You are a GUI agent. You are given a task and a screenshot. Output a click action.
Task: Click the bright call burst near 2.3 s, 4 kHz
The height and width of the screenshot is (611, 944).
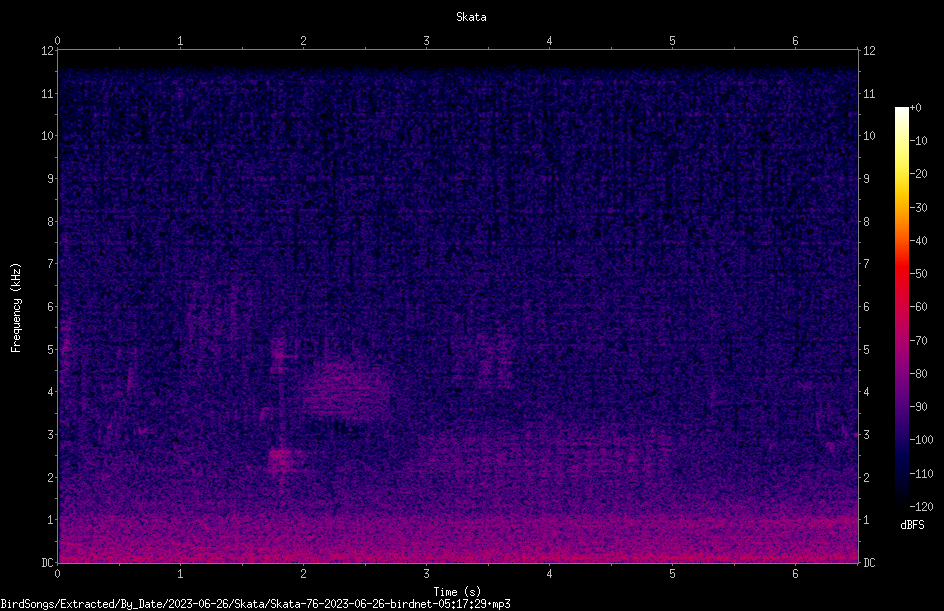coord(348,391)
